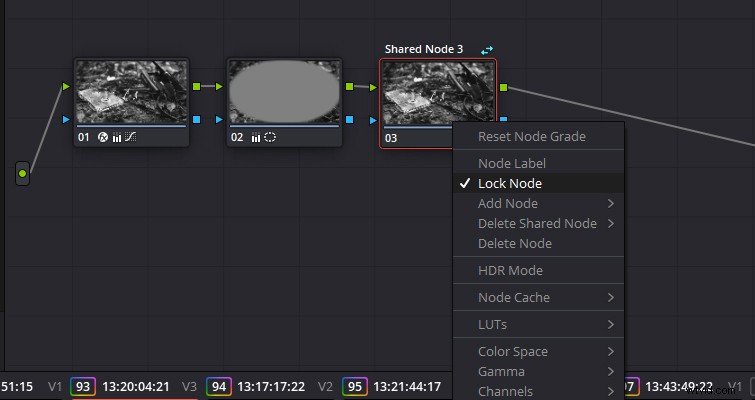Click the Shared Node 3 label
The width and height of the screenshot is (755, 400).
pyautogui.click(x=424, y=49)
